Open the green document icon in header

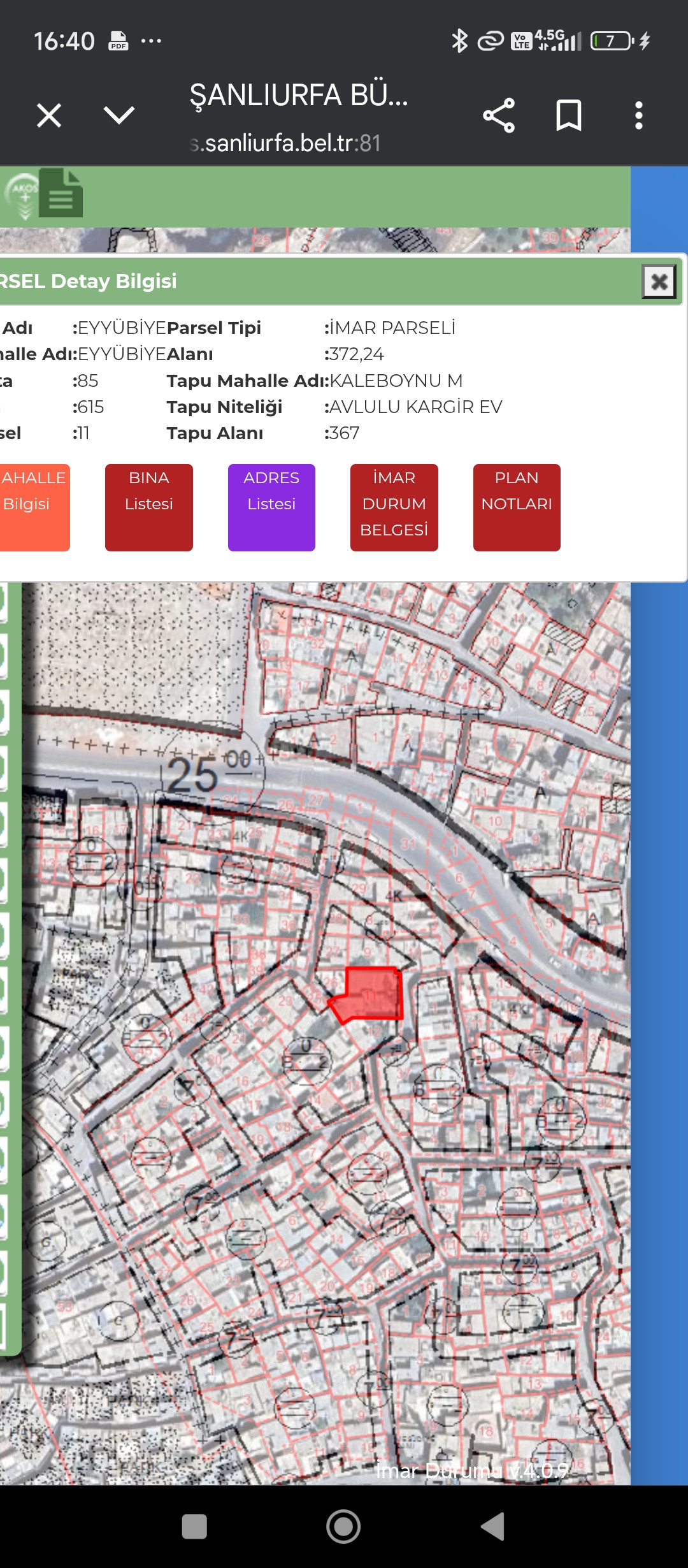[61, 193]
